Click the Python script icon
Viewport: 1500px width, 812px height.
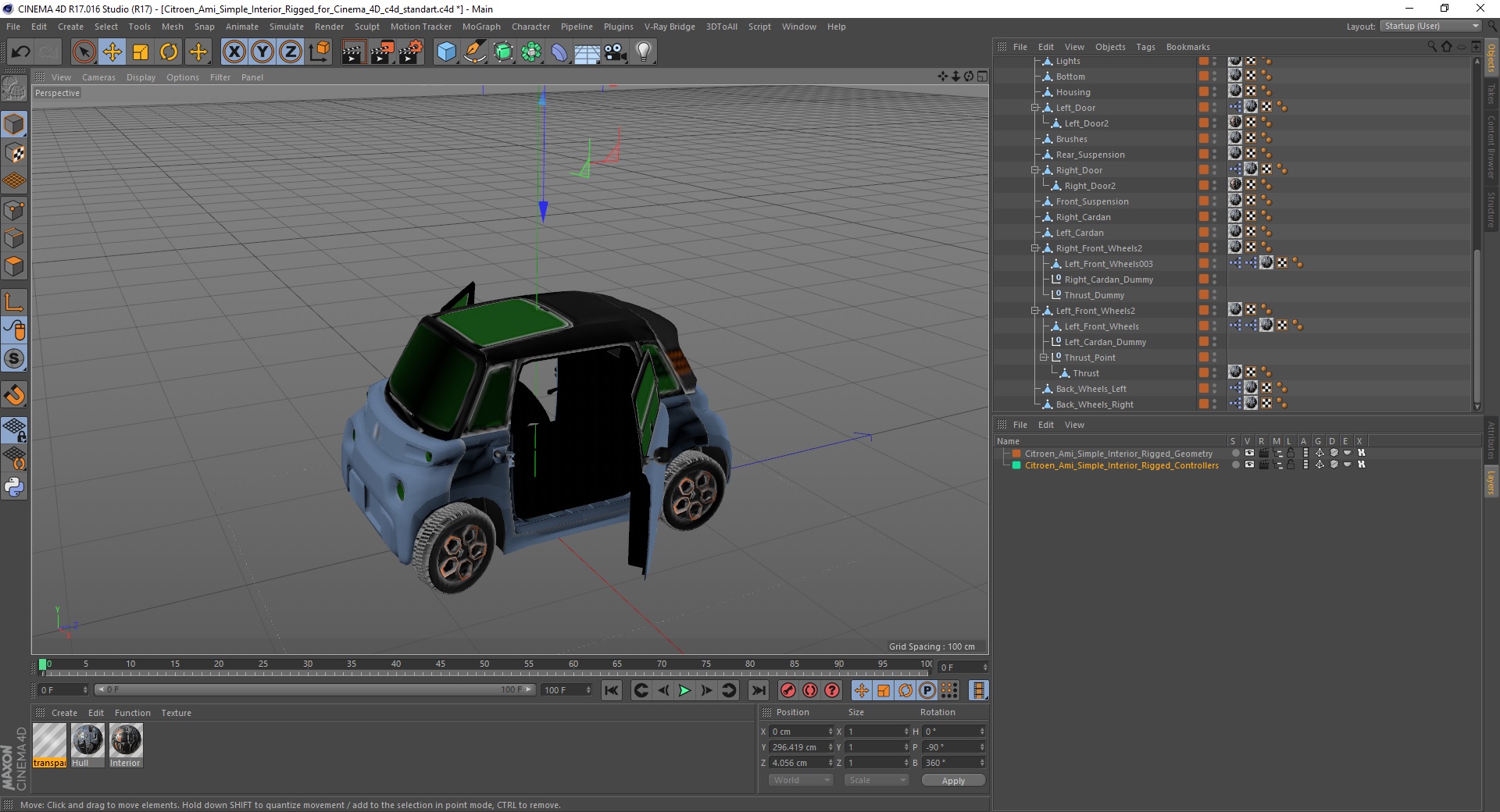coord(14,487)
